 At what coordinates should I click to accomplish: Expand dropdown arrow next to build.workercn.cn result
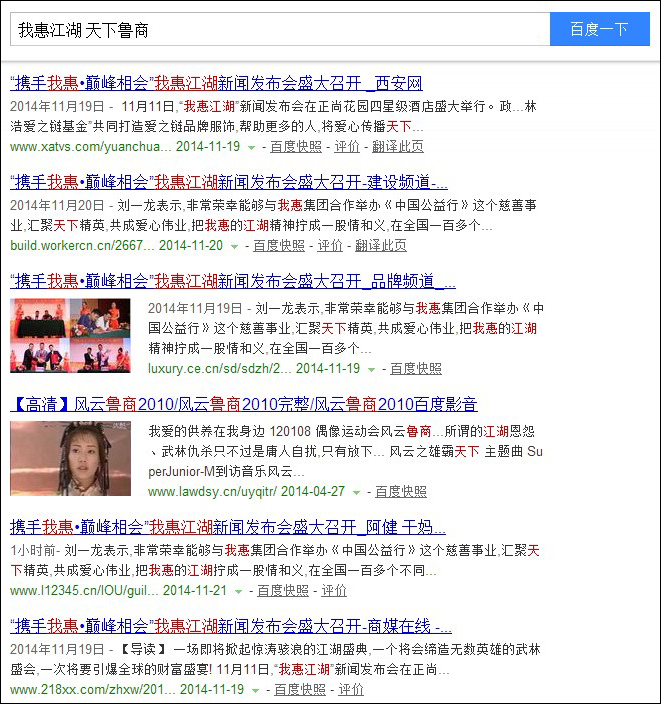[x=234, y=246]
